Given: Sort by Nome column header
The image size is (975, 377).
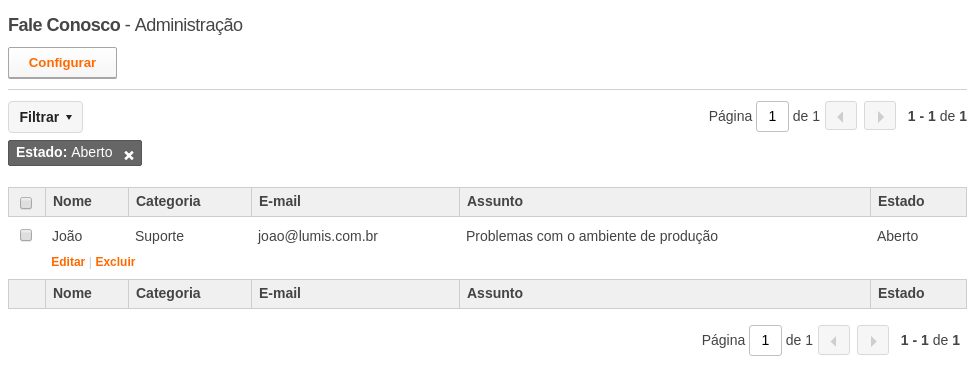Looking at the screenshot, I should [72, 202].
